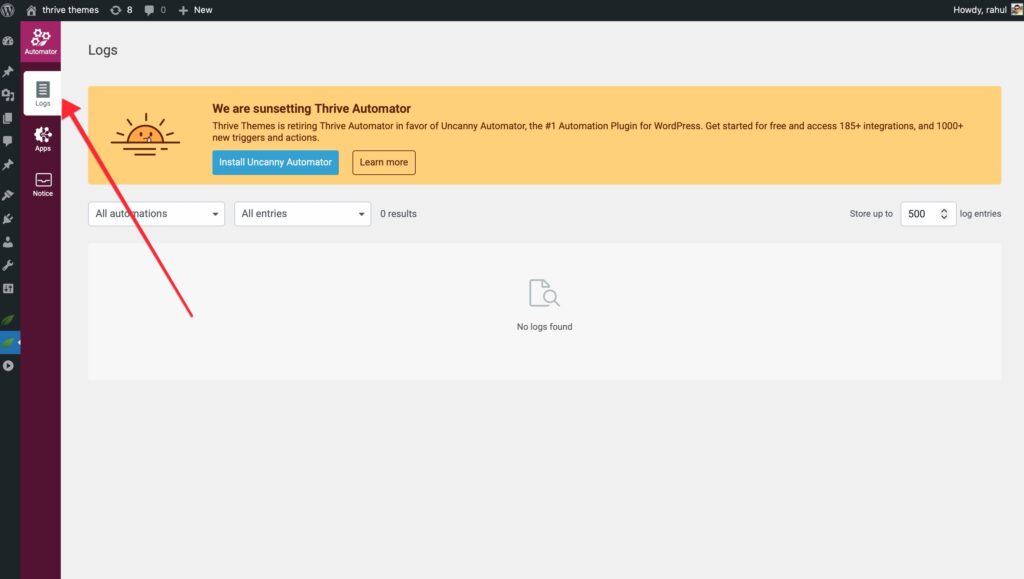Screen dimensions: 1024x579
Task: Click Install Uncanny Automator button
Action: point(275,162)
